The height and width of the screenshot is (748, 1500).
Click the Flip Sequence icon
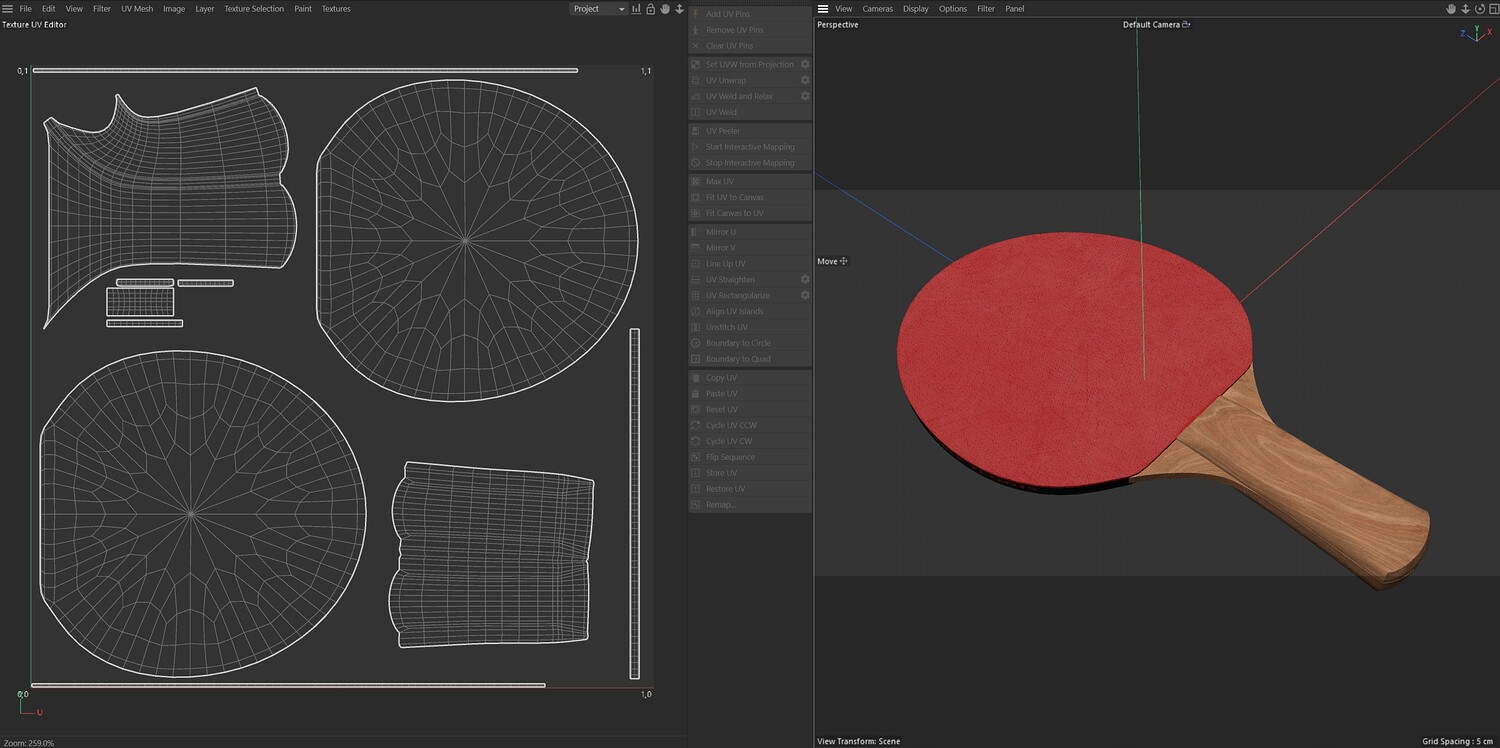(696, 458)
